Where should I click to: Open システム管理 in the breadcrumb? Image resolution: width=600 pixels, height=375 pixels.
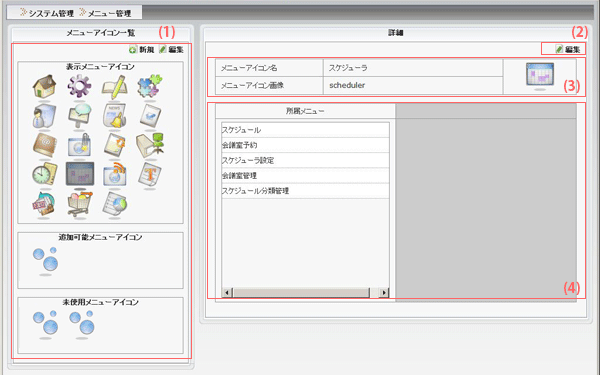tap(47, 13)
